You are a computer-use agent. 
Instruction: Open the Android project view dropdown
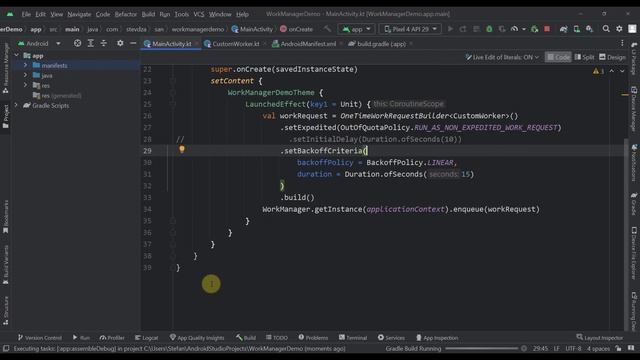click(39, 43)
